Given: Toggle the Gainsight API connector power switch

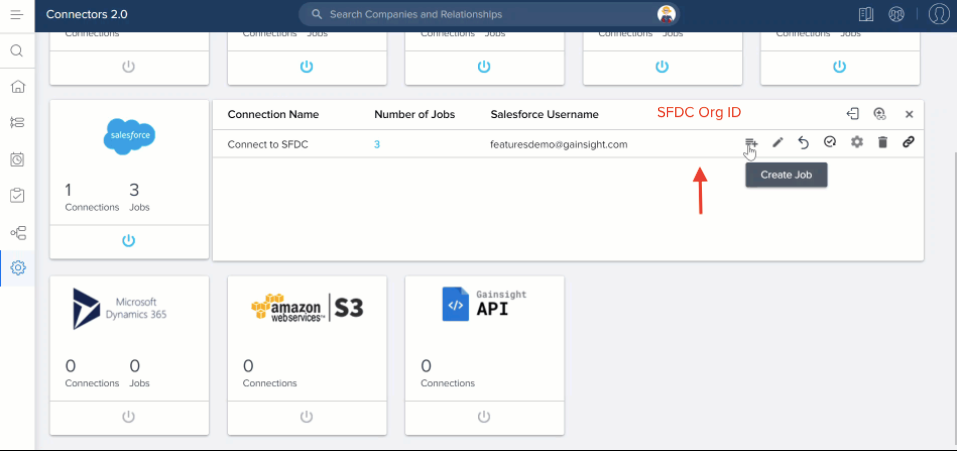Looking at the screenshot, I should tap(484, 417).
